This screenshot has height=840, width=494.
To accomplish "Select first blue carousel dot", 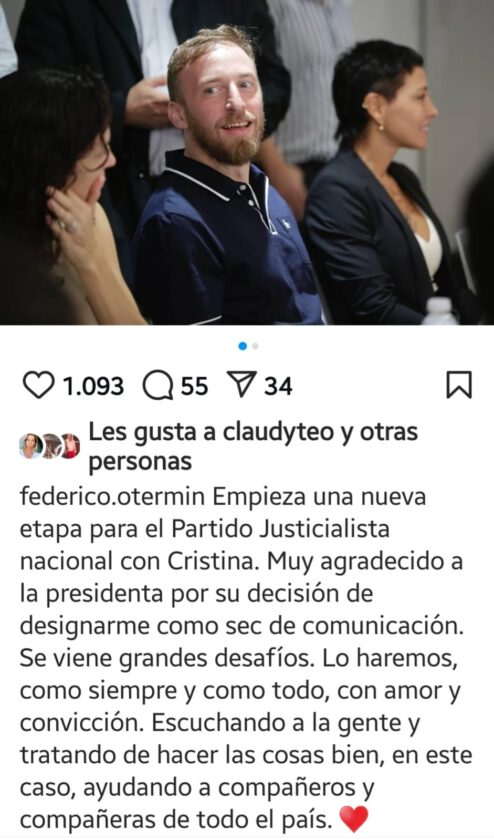I will [x=243, y=346].
